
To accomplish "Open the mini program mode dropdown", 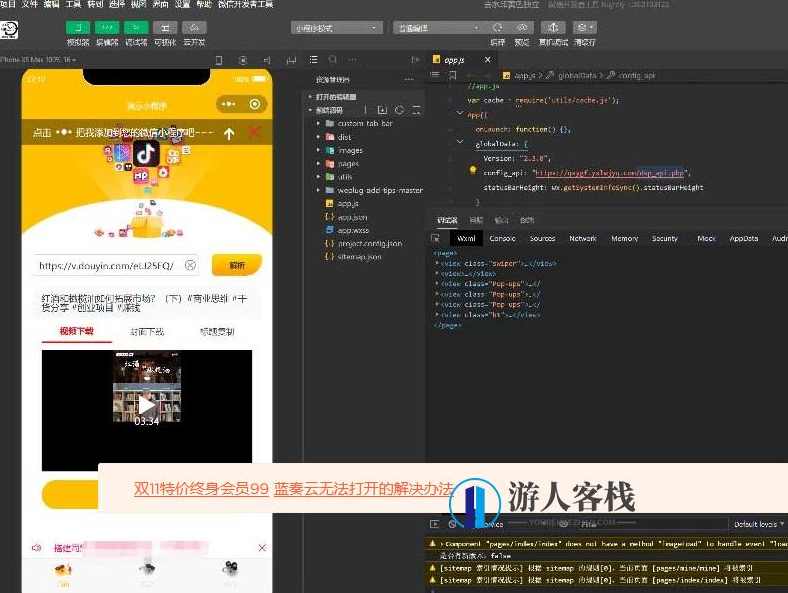I will [337, 28].
